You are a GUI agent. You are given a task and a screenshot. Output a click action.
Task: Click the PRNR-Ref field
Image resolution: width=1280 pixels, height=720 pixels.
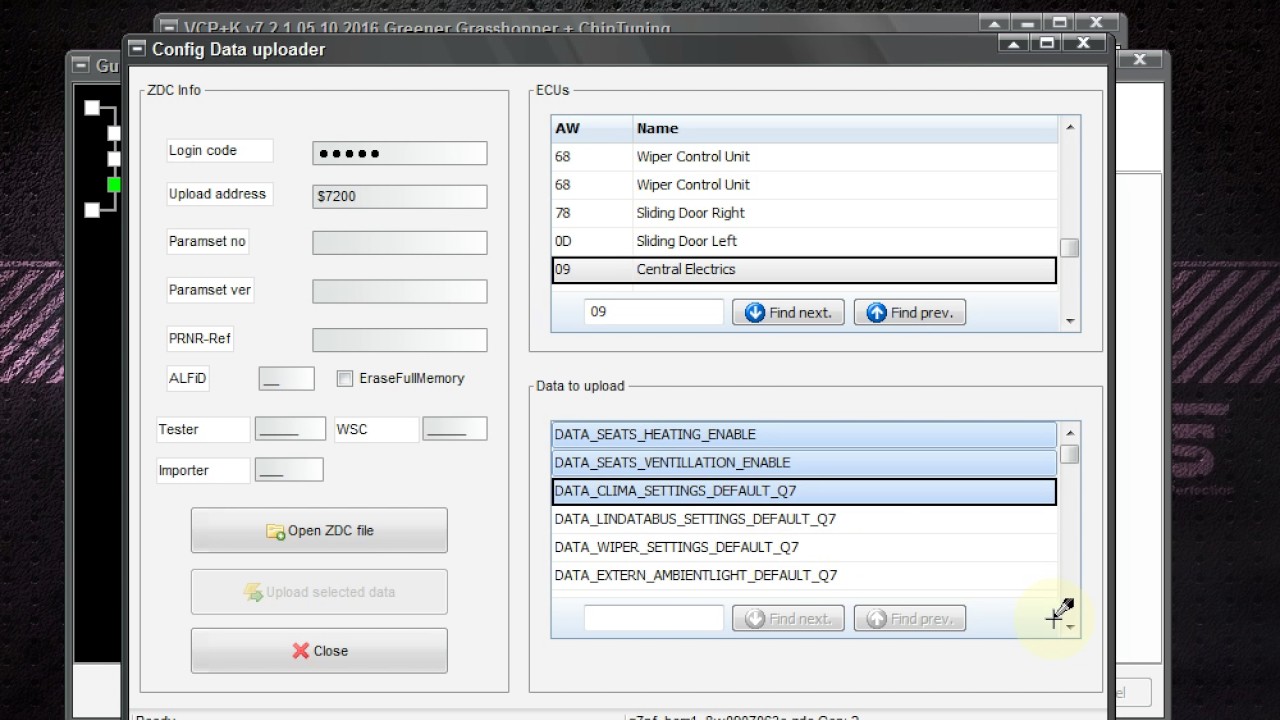click(x=400, y=339)
